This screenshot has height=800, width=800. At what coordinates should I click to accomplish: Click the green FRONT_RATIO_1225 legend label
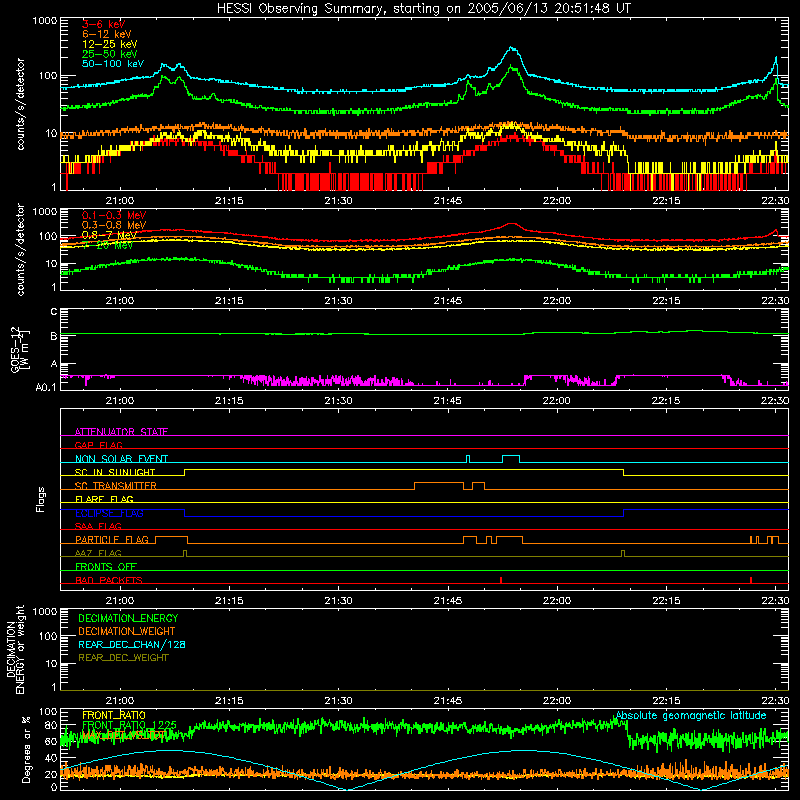(x=129, y=725)
